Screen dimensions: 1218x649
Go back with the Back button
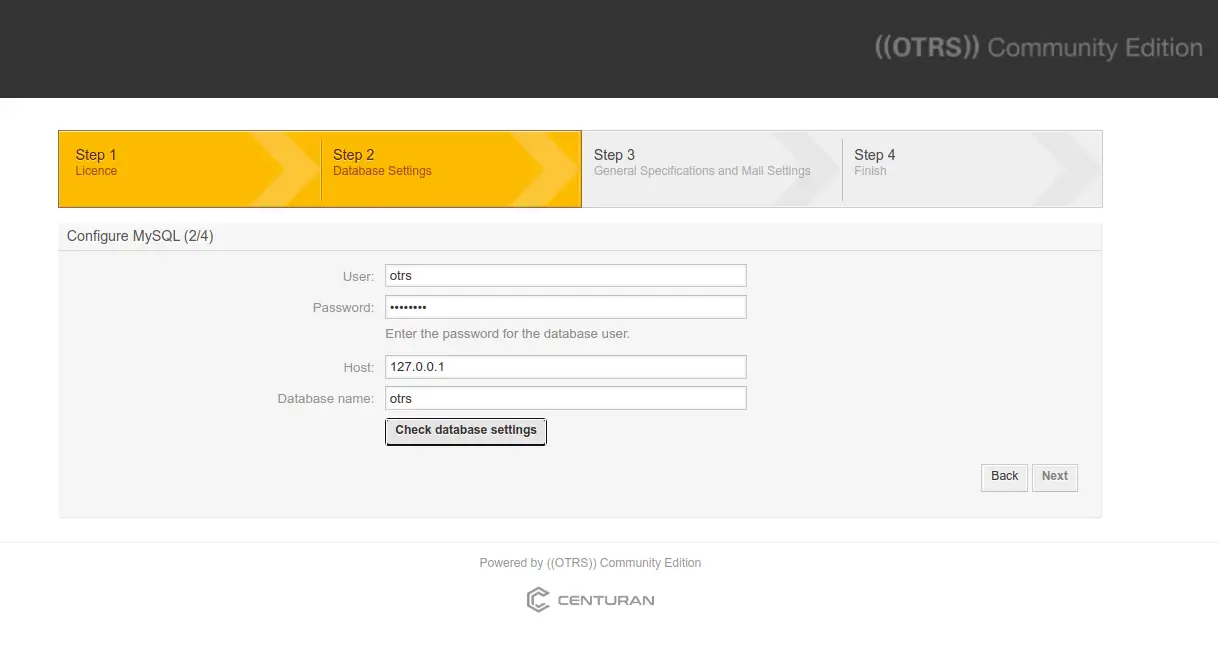1004,477
